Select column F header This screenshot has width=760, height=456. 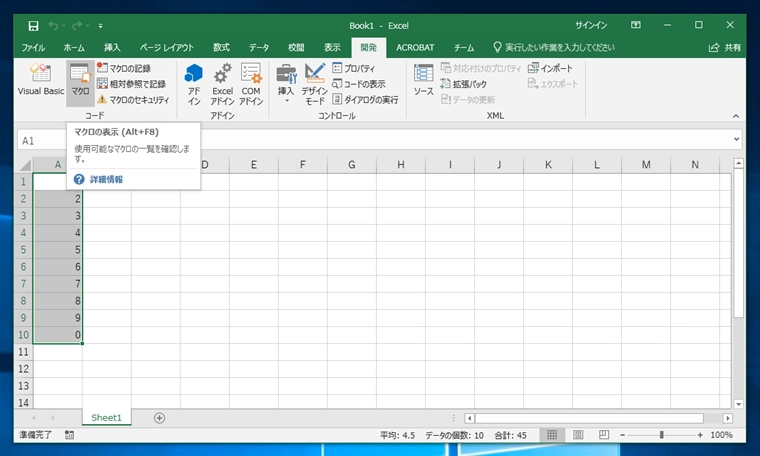(302, 165)
